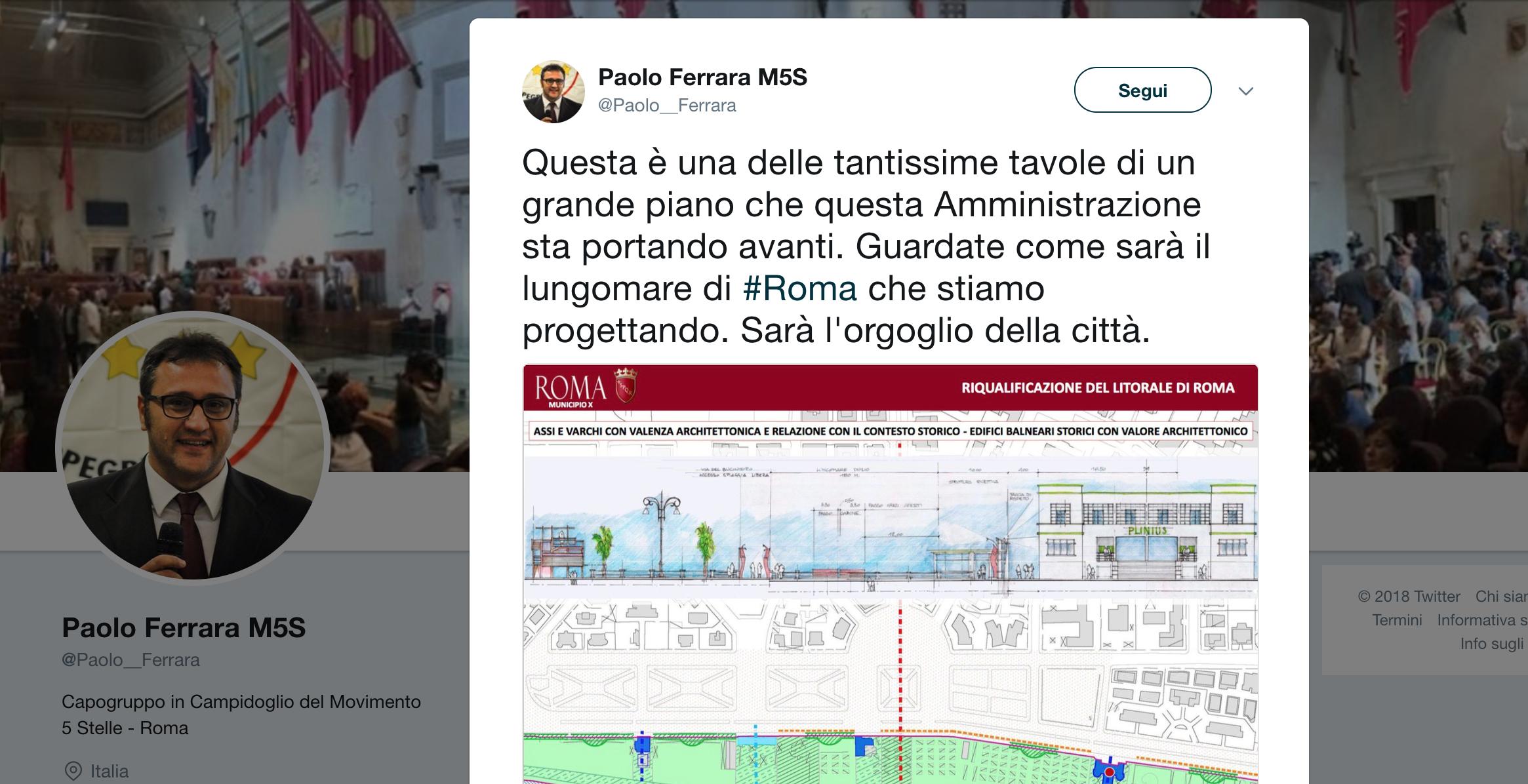Click the Chi siamo footer link
This screenshot has height=784, width=1528.
(1501, 597)
